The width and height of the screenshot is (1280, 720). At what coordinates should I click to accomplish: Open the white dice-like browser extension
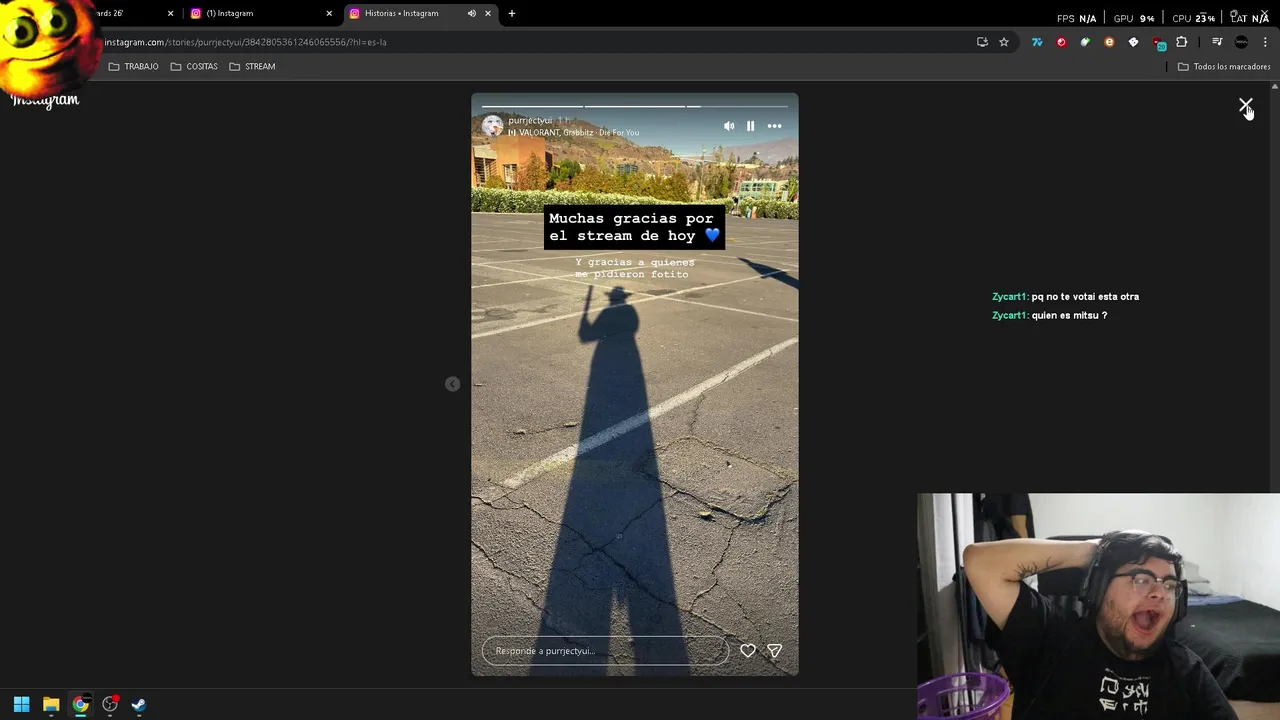(1133, 42)
